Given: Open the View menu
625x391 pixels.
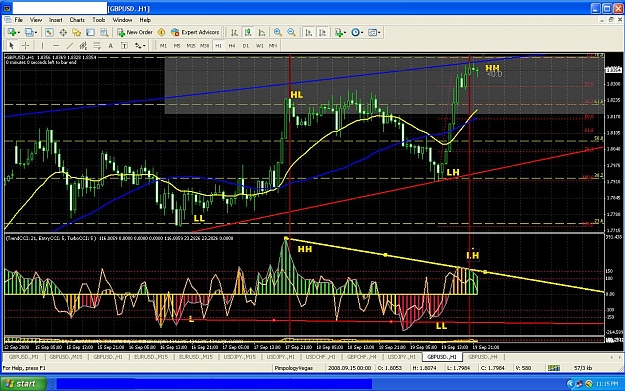Looking at the screenshot, I should 36,20.
